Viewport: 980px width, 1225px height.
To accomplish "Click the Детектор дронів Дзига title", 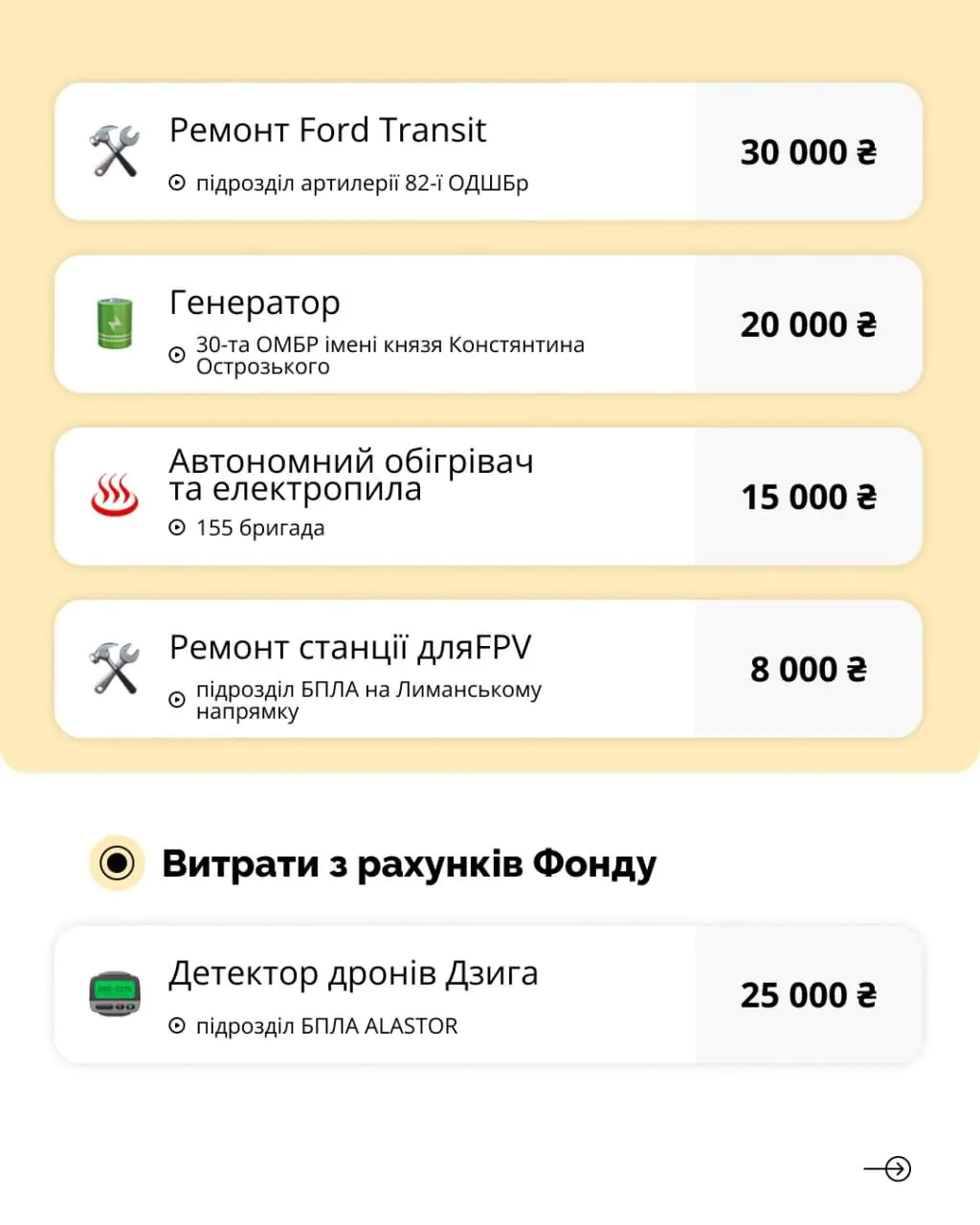I will pos(353,973).
